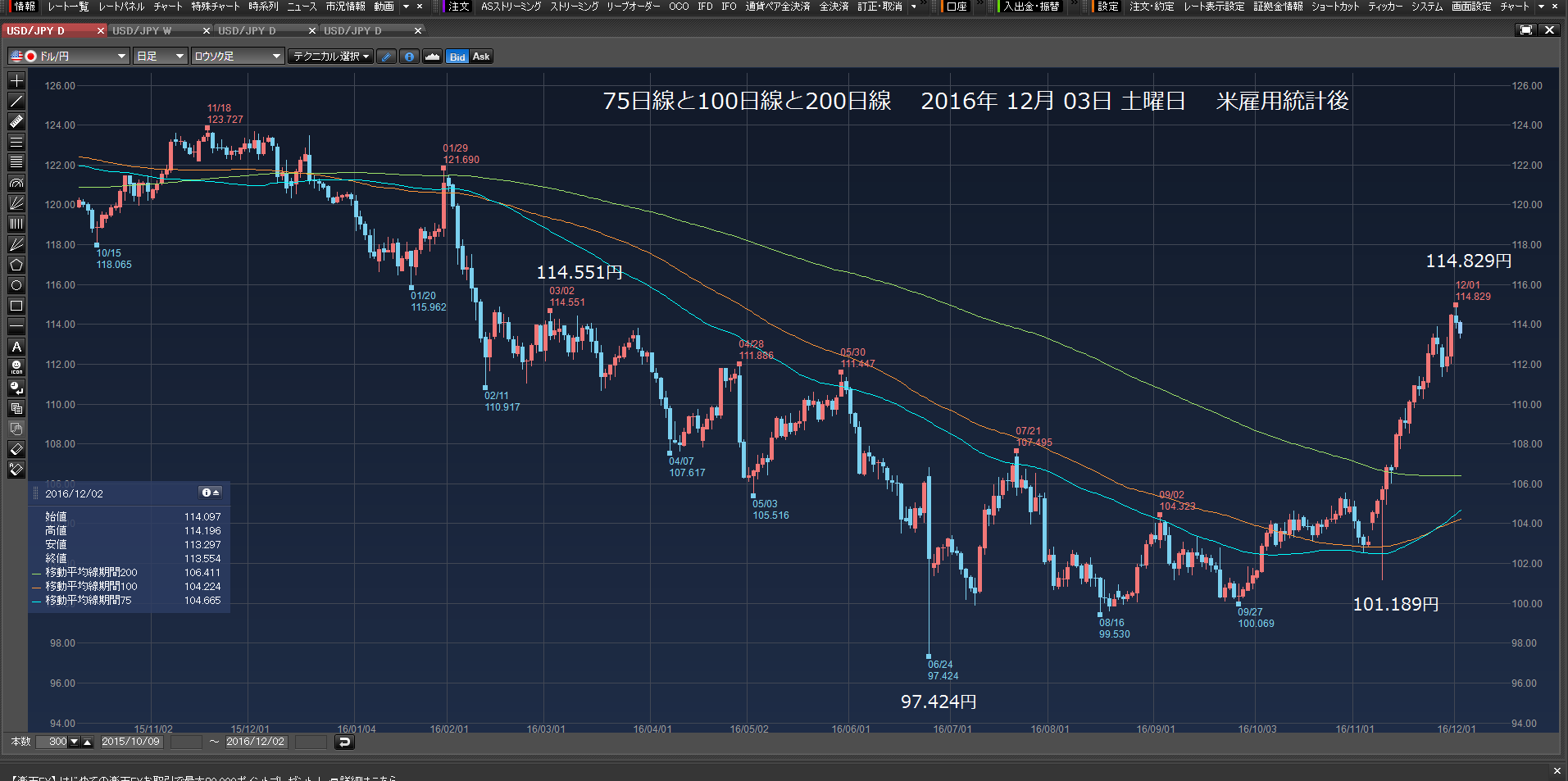This screenshot has width=1568, height=781.
Task: Click the mountain area chart icon
Action: [432, 57]
